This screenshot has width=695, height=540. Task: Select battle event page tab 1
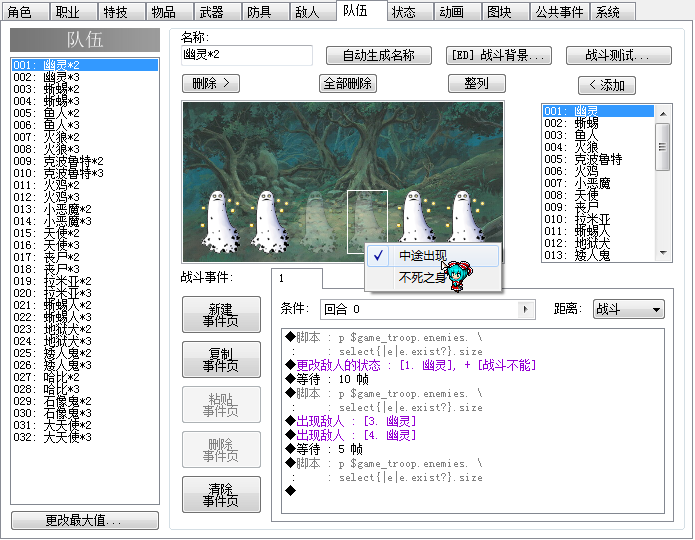point(297,278)
